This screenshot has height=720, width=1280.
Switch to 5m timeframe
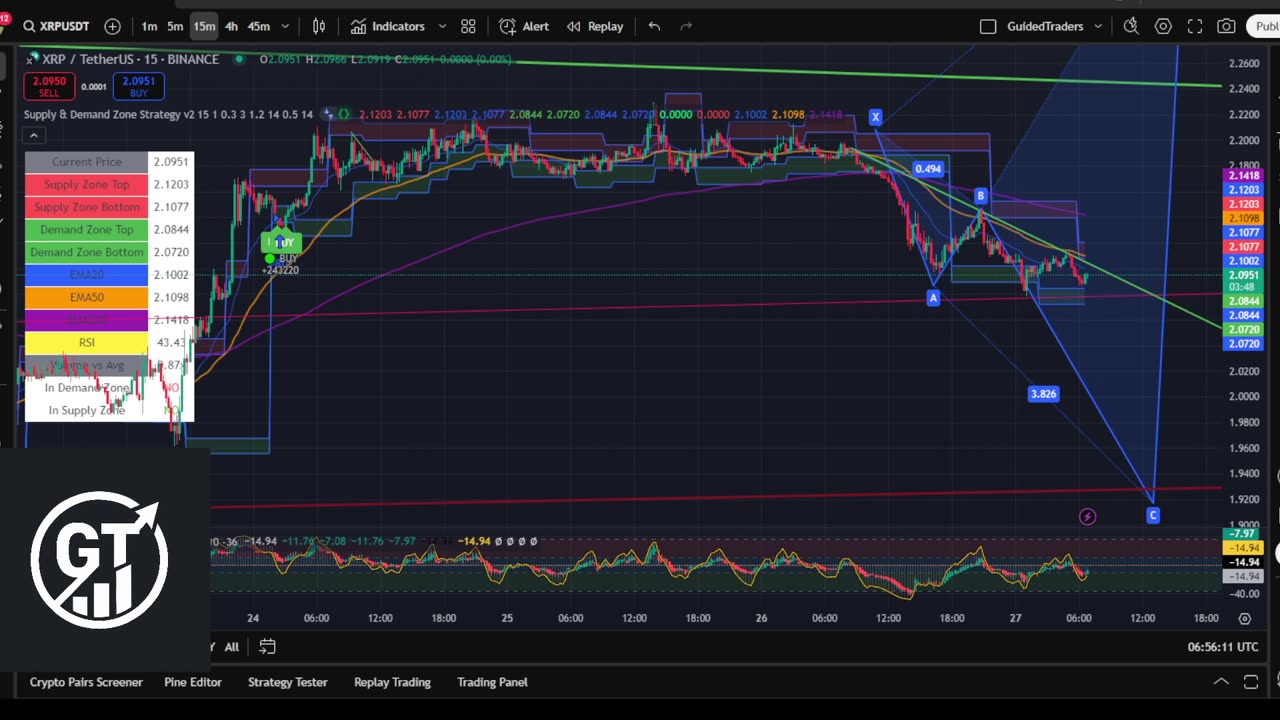[175, 26]
